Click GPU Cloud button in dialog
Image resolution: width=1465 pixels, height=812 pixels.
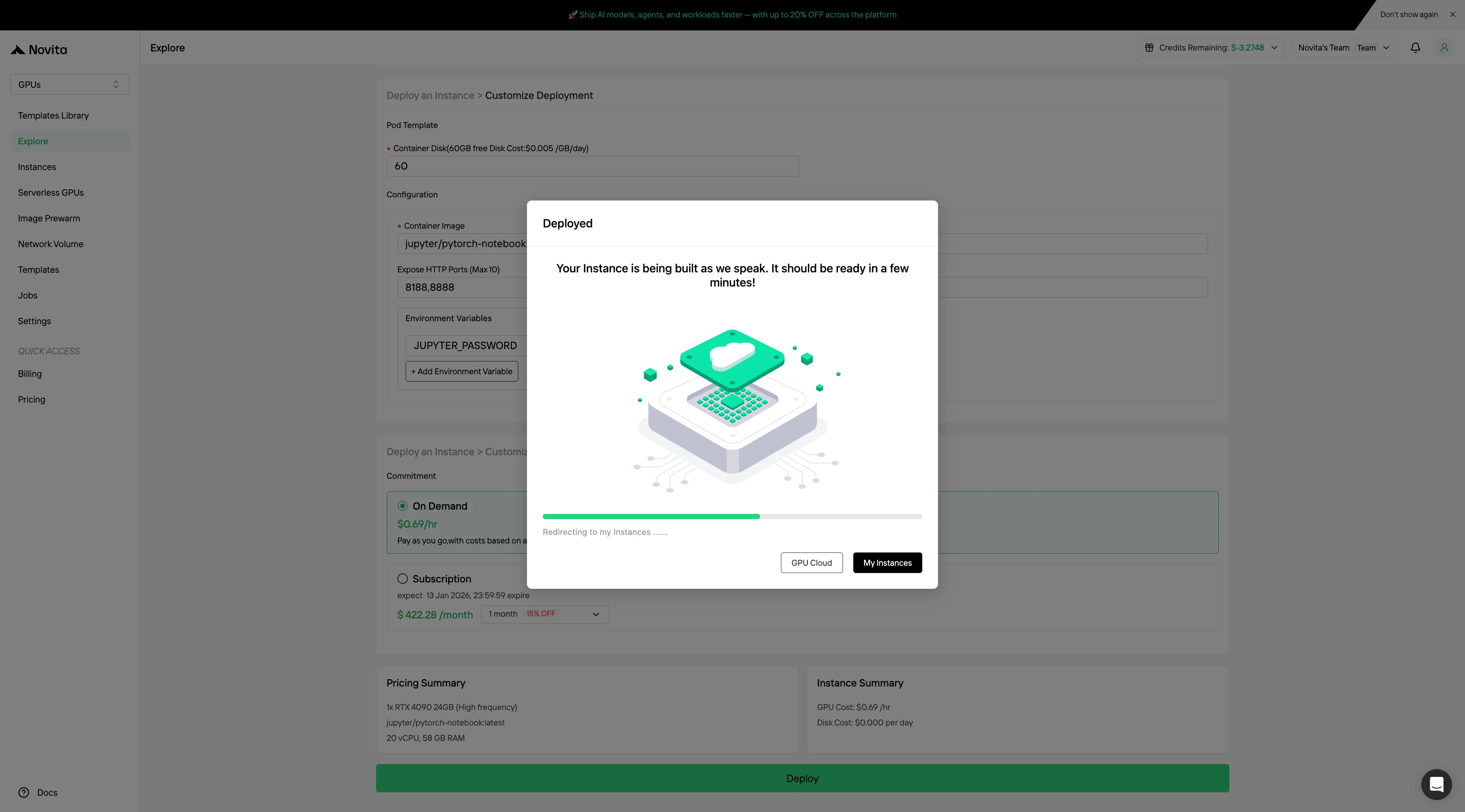812,562
